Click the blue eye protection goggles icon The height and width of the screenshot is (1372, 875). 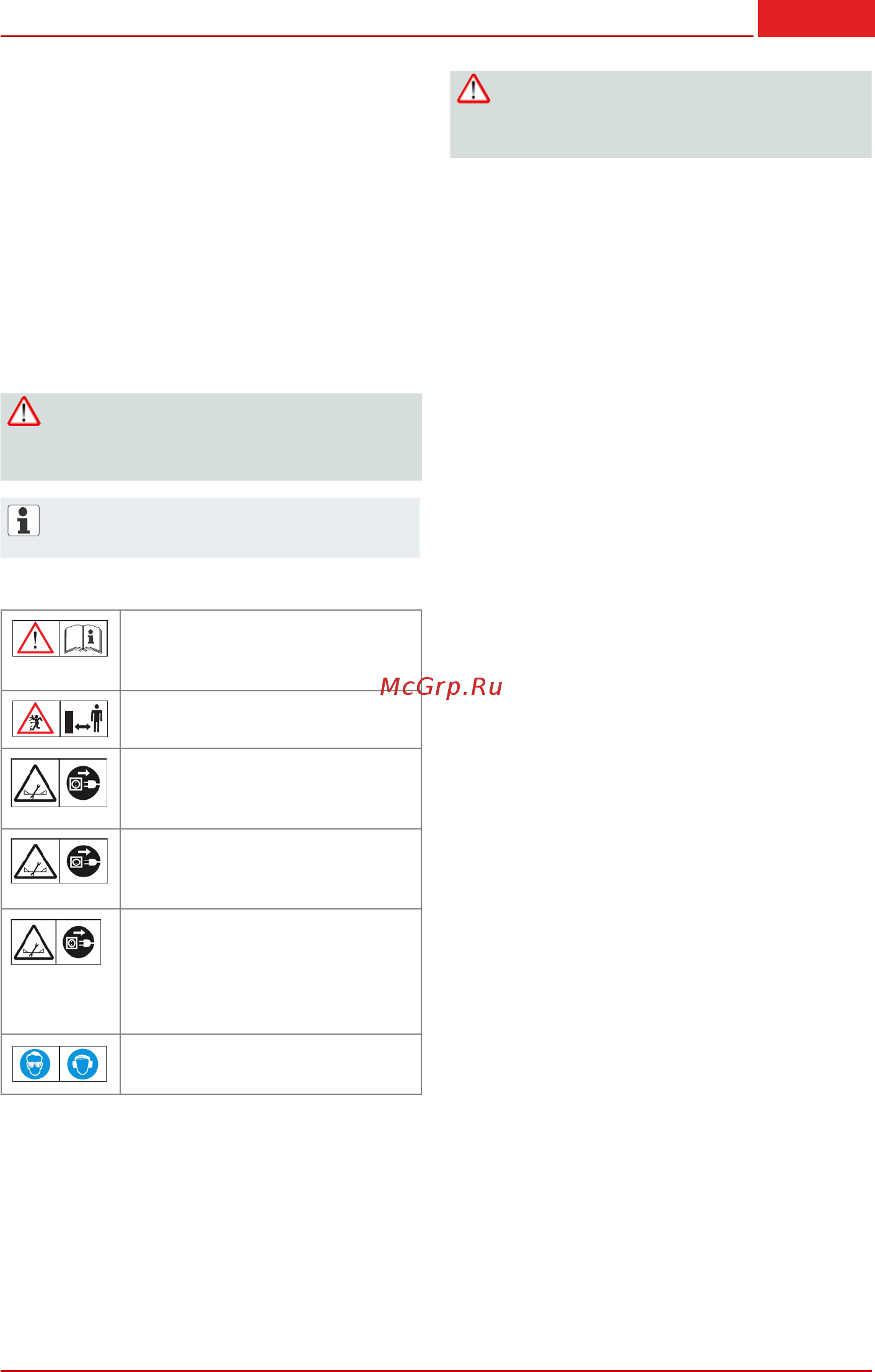click(x=35, y=1064)
